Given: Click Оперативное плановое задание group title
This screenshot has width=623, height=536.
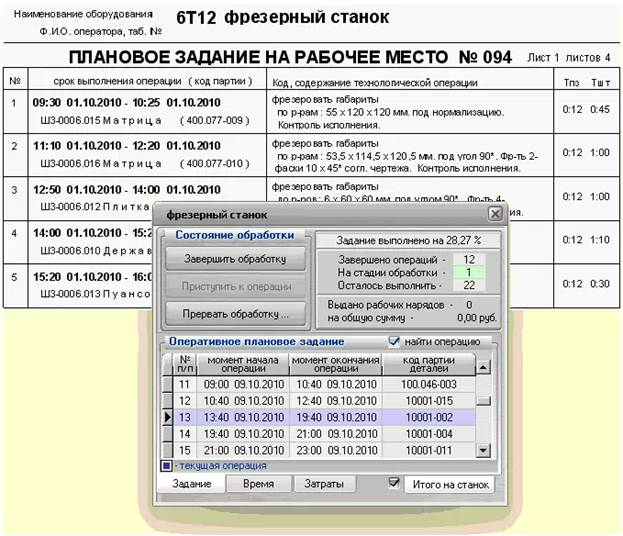Looking at the screenshot, I should click(256, 341).
